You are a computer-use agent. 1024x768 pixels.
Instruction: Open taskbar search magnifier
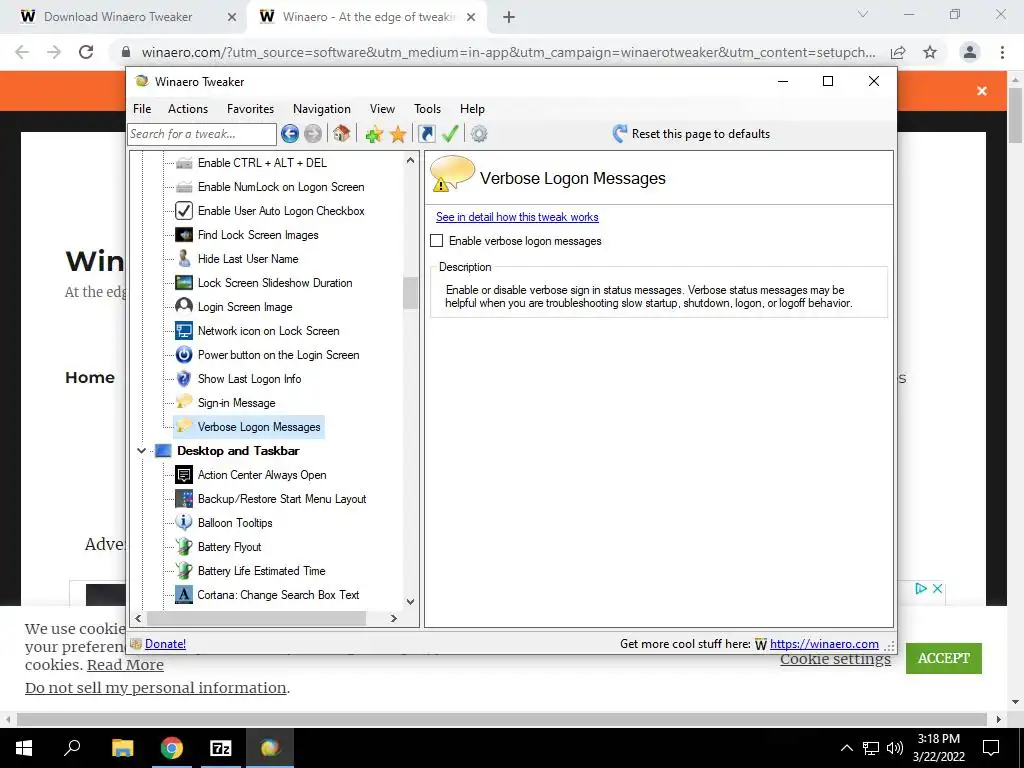point(72,748)
